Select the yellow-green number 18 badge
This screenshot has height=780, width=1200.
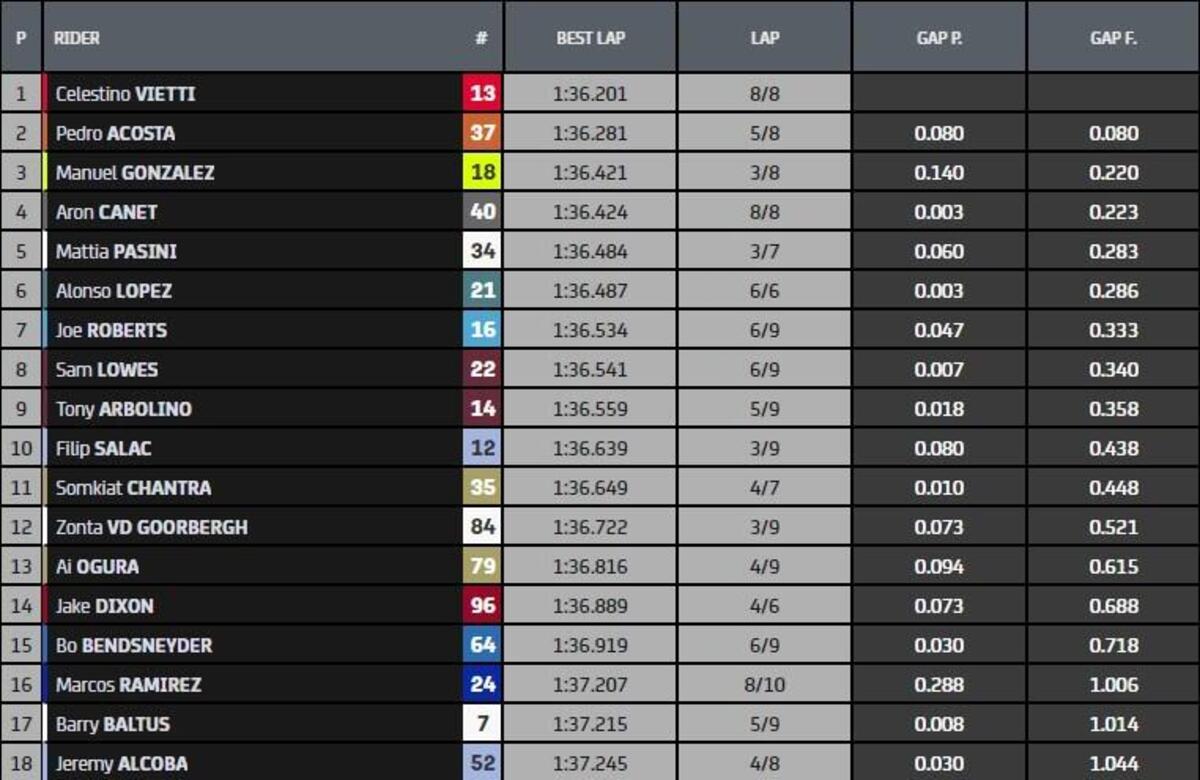click(x=482, y=173)
